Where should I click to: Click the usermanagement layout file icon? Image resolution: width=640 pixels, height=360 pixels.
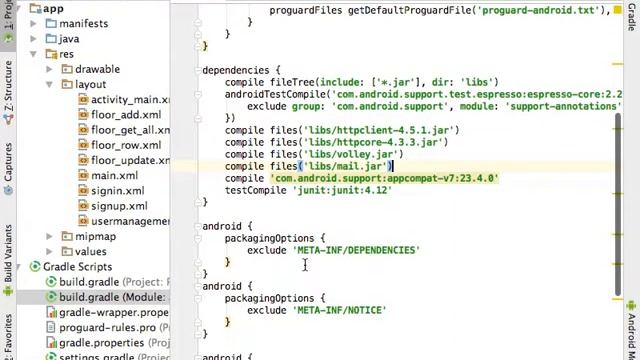[83, 221]
